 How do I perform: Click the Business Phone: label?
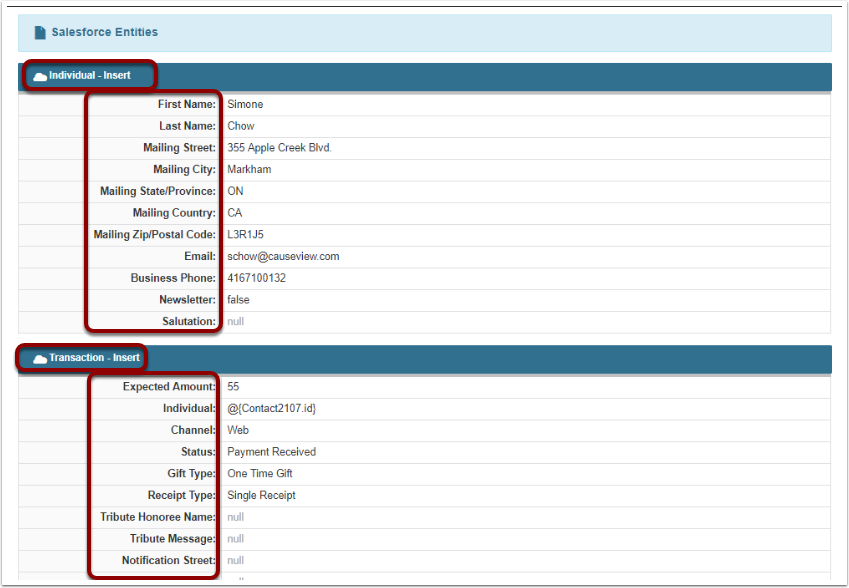click(x=173, y=278)
